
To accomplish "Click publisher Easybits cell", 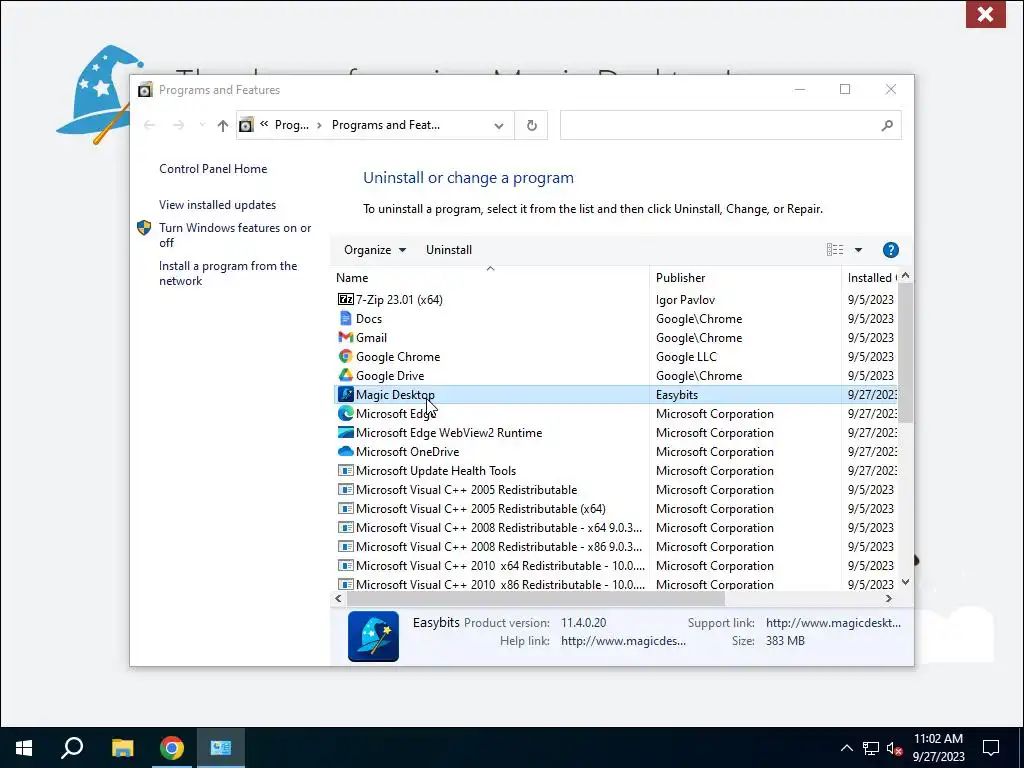I will (677, 394).
